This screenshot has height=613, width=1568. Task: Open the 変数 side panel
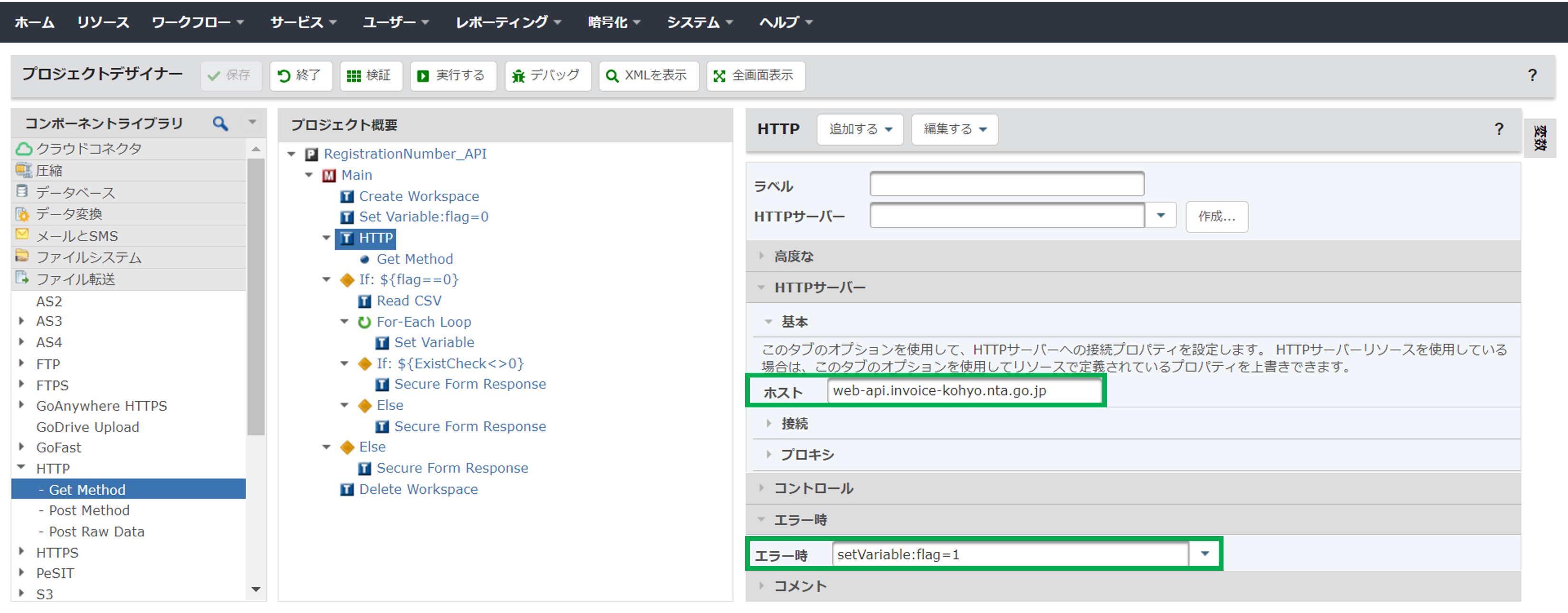click(x=1539, y=138)
